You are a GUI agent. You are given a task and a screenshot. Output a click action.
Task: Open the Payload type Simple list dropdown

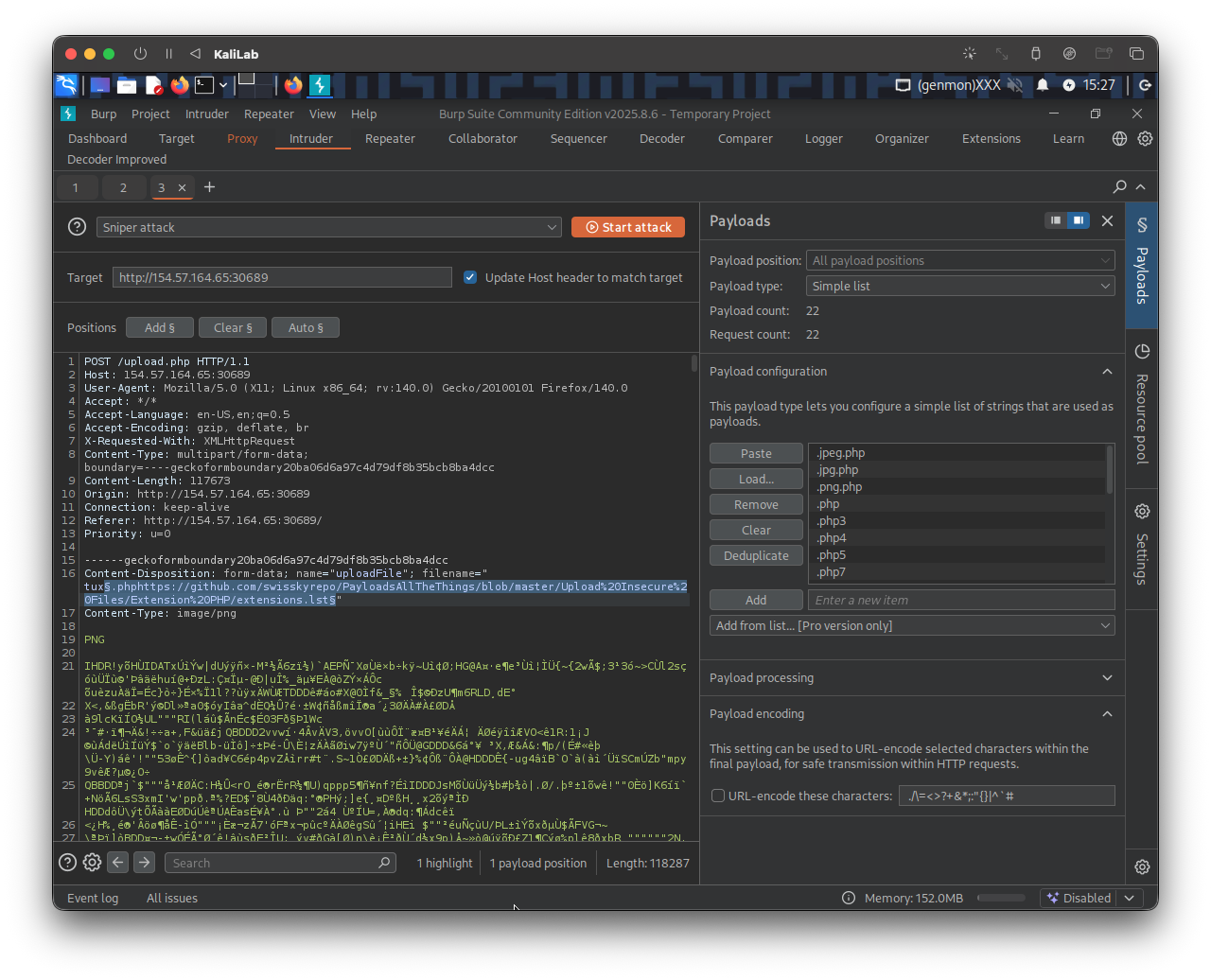pyautogui.click(x=959, y=286)
